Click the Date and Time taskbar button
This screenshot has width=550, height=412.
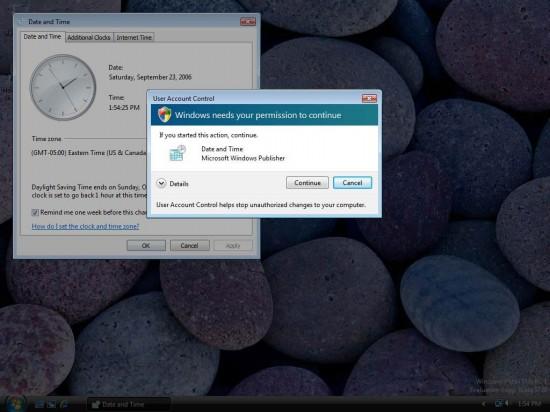click(x=128, y=404)
